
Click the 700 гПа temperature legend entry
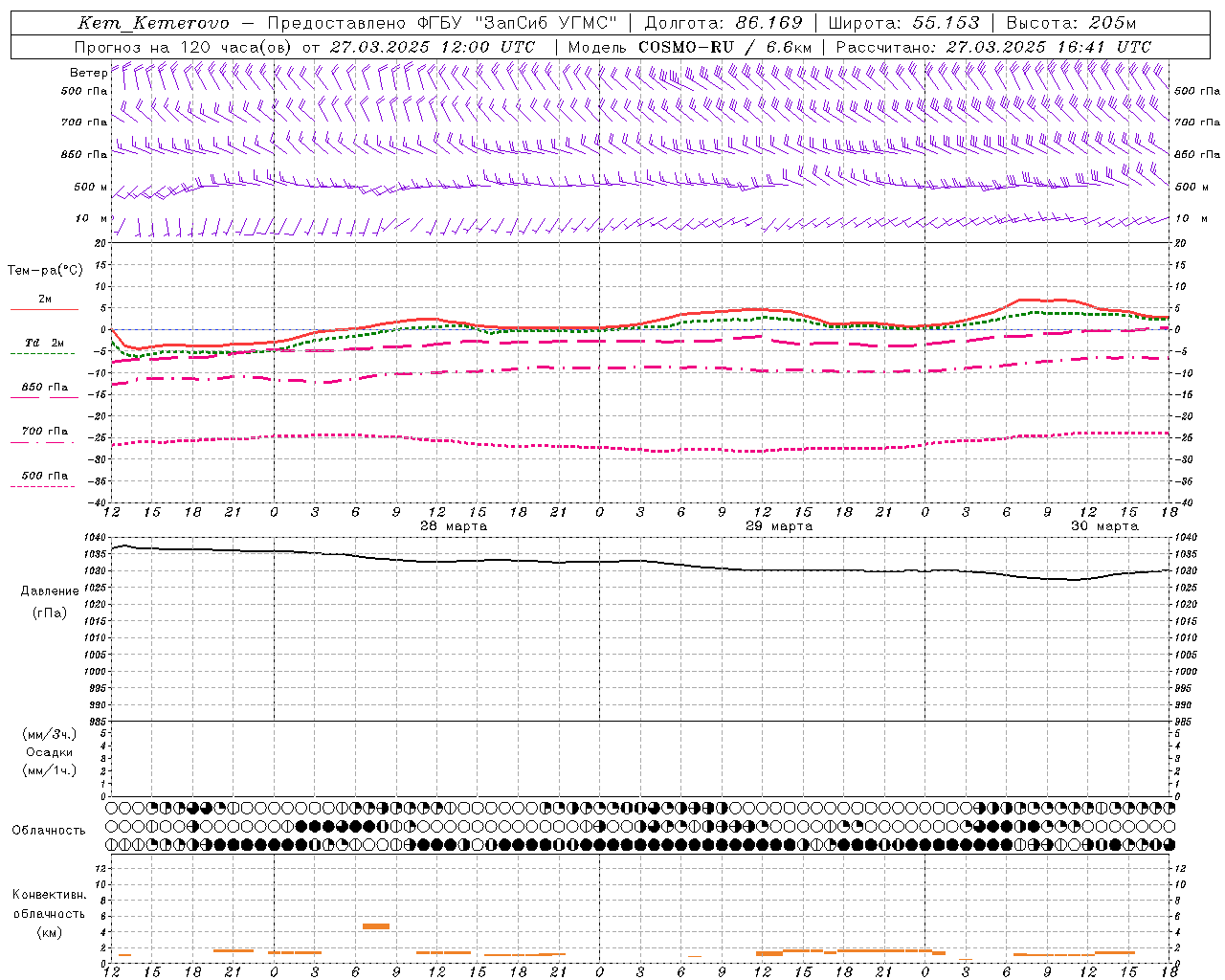45,432
